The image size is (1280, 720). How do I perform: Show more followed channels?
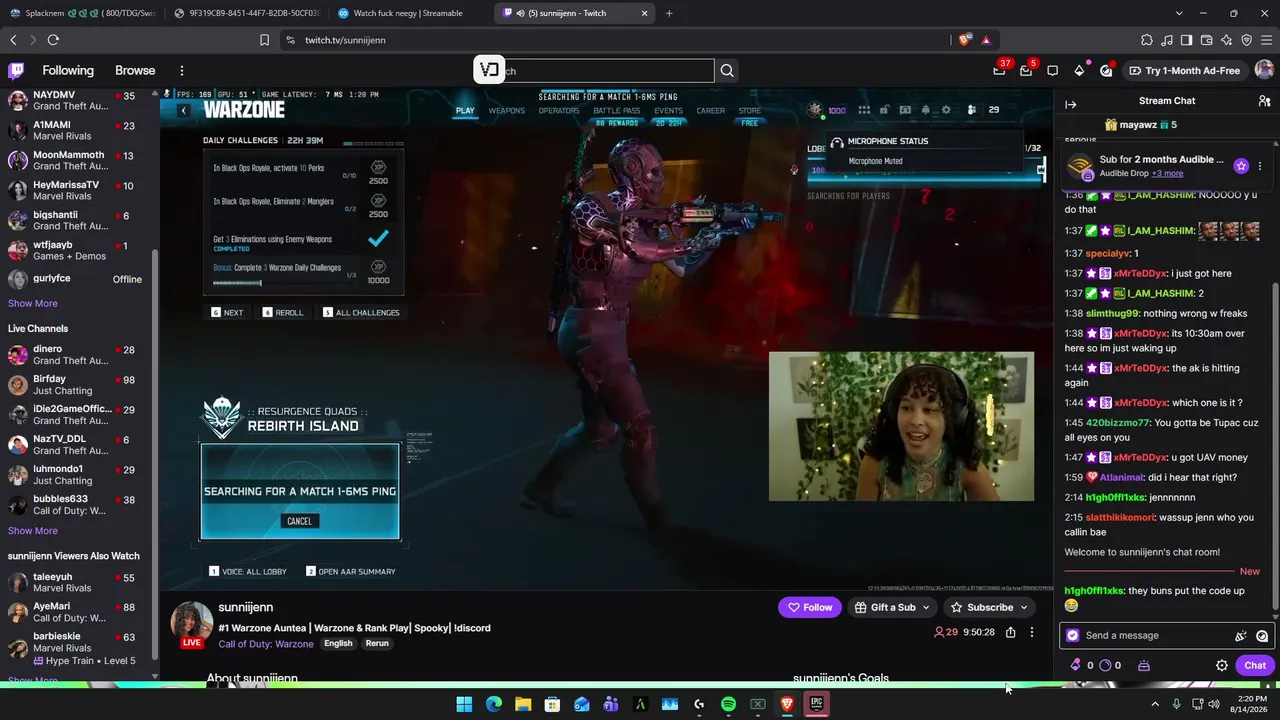33,303
